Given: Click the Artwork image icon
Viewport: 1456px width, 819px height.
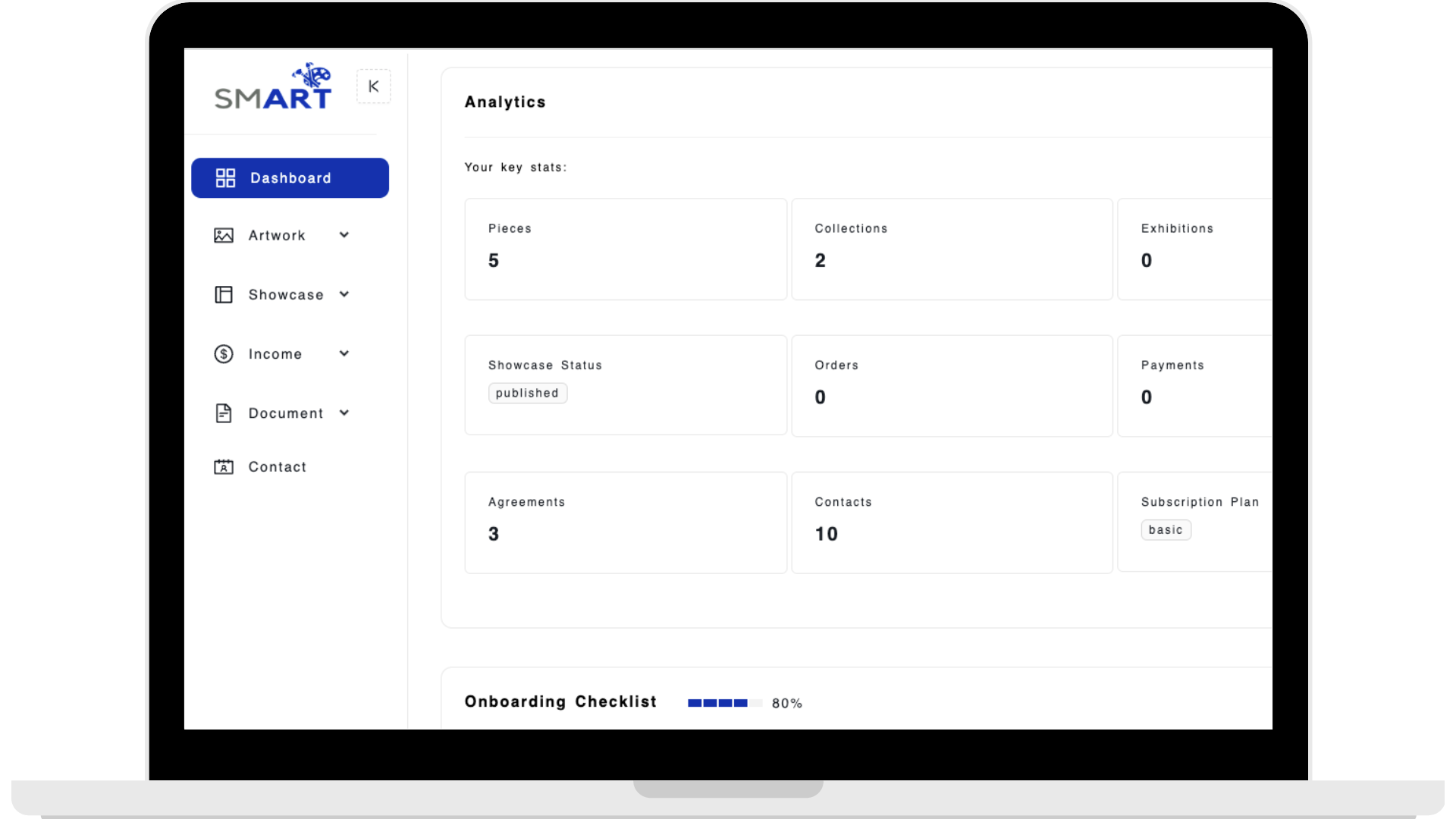Looking at the screenshot, I should (224, 236).
